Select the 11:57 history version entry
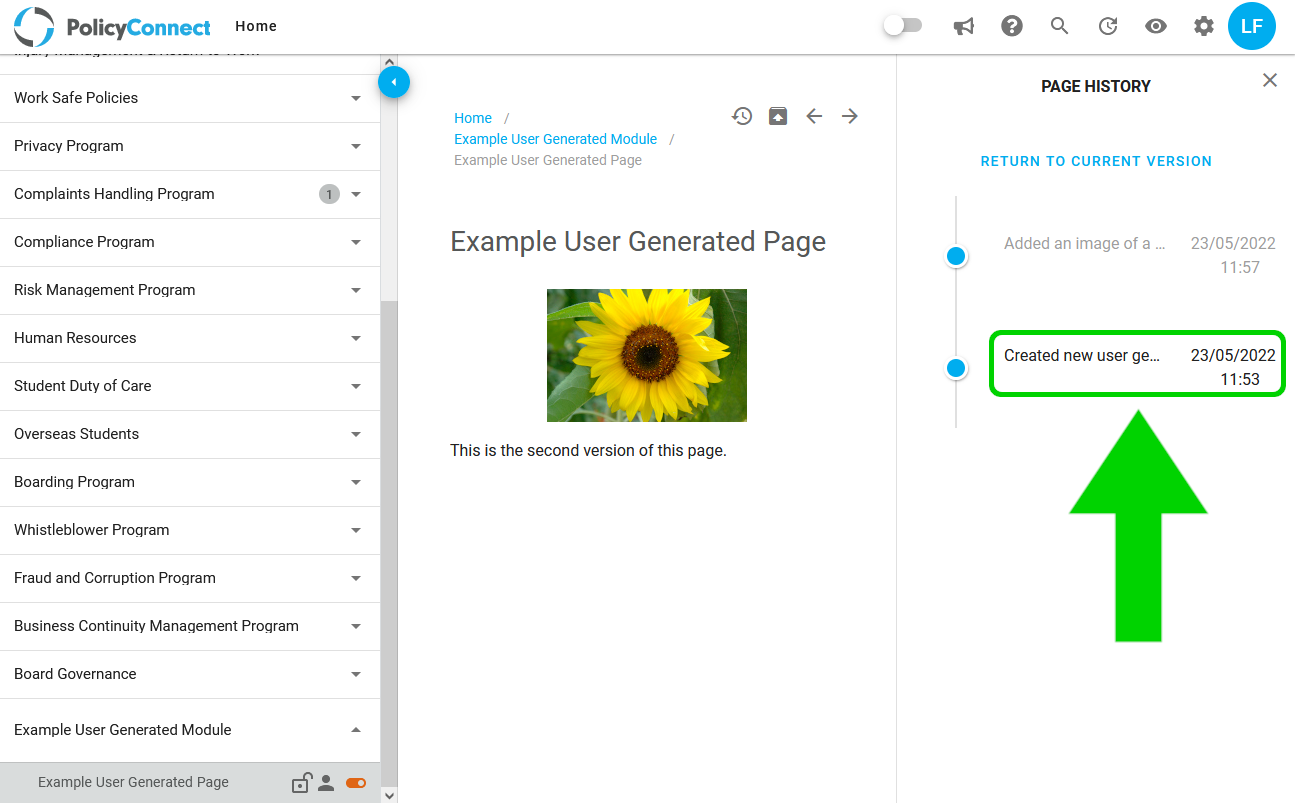 (1139, 255)
